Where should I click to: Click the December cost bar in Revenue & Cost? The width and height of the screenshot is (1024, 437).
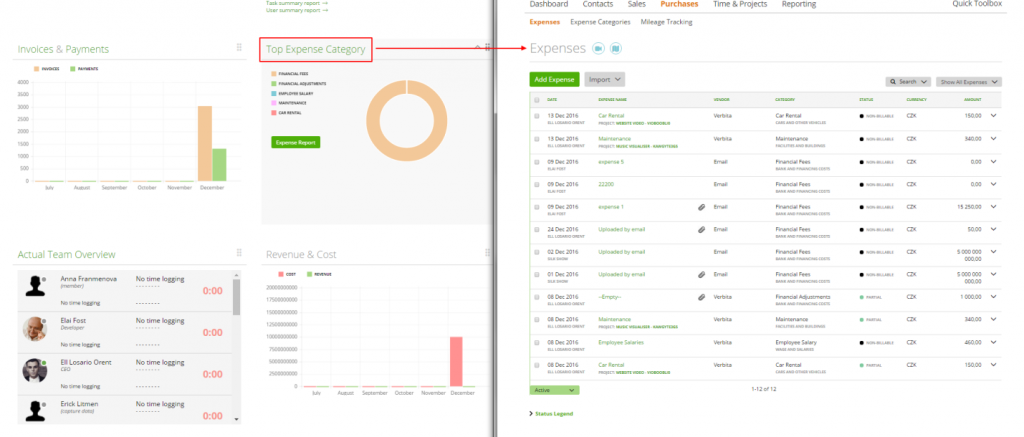456,361
